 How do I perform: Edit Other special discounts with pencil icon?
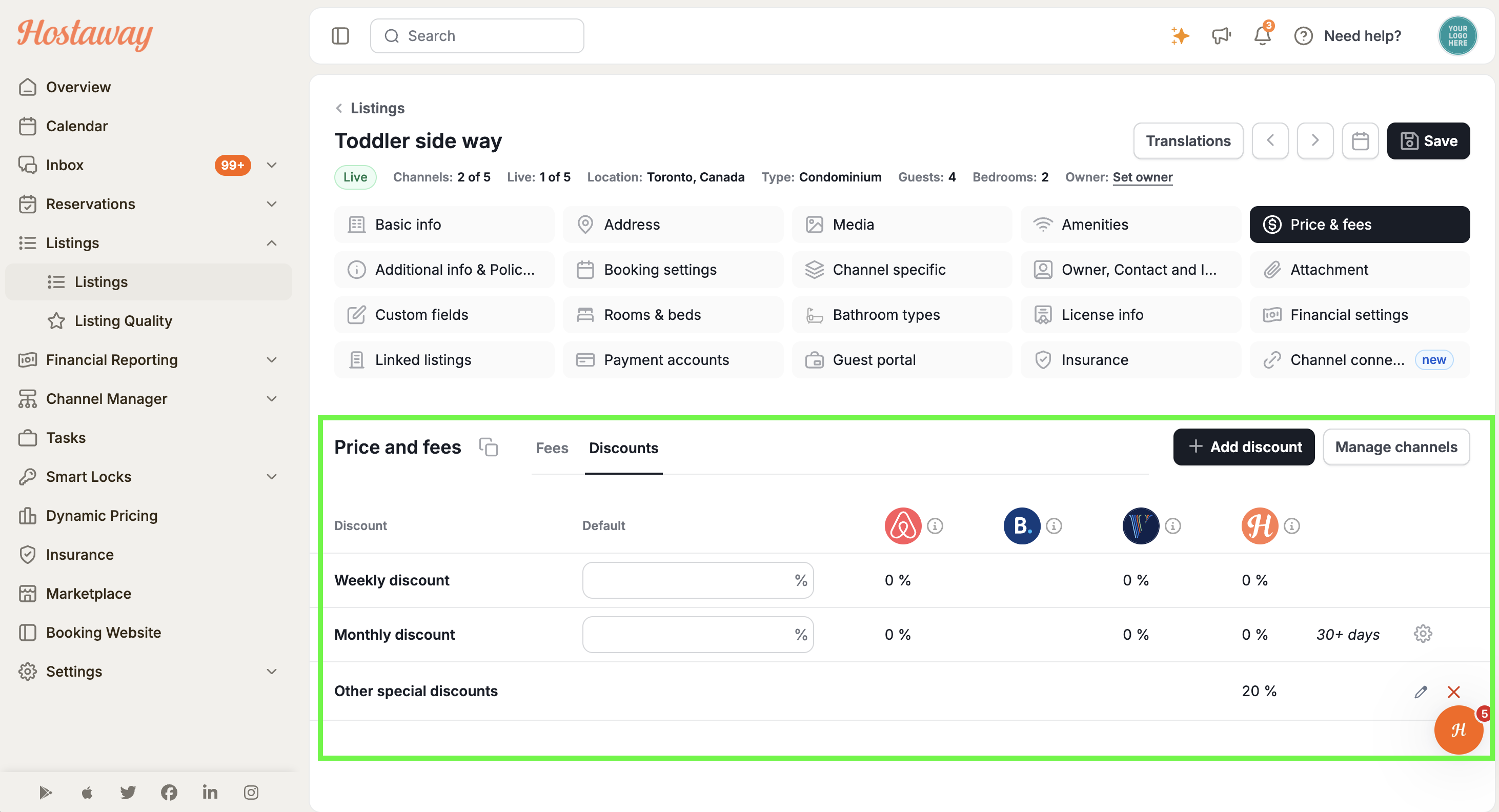point(1421,692)
